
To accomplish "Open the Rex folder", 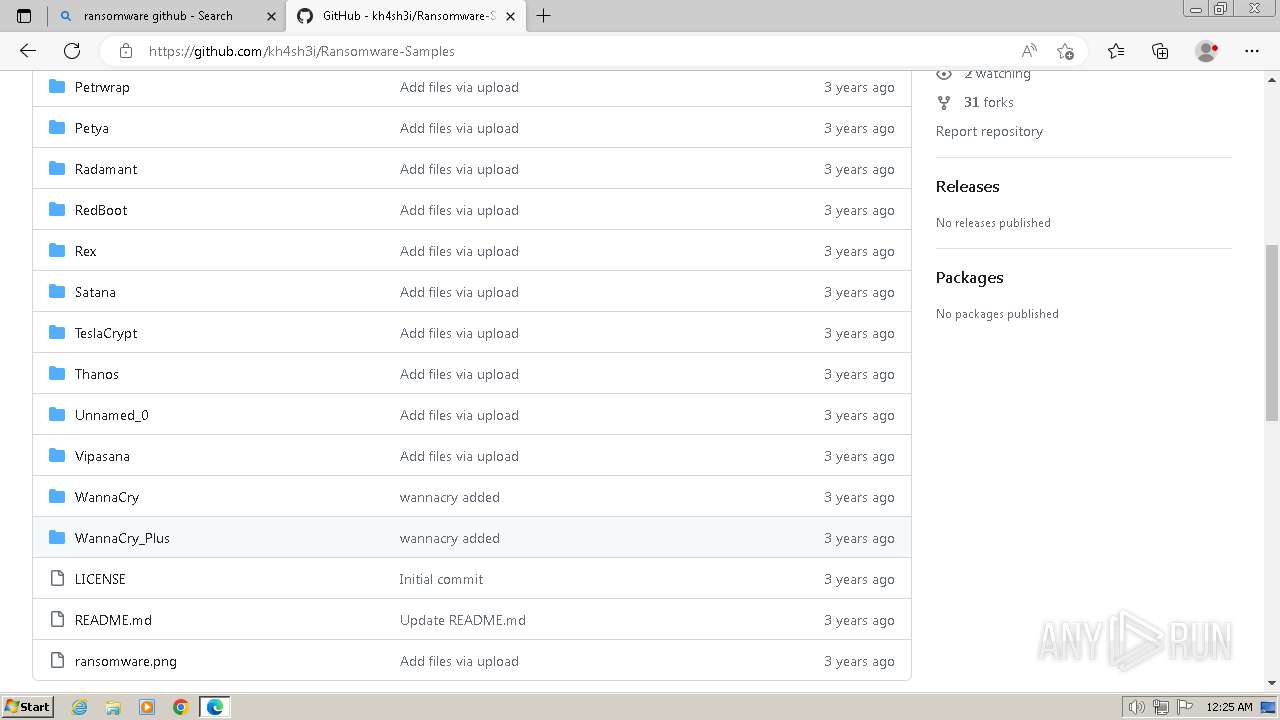I will (x=86, y=251).
